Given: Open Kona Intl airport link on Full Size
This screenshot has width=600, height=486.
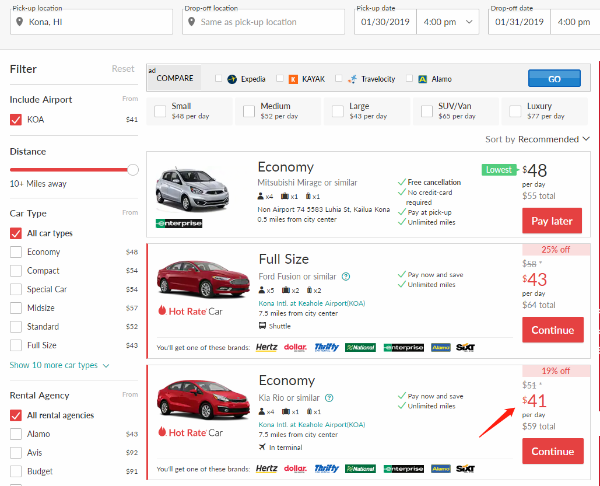Looking at the screenshot, I should point(311,303).
